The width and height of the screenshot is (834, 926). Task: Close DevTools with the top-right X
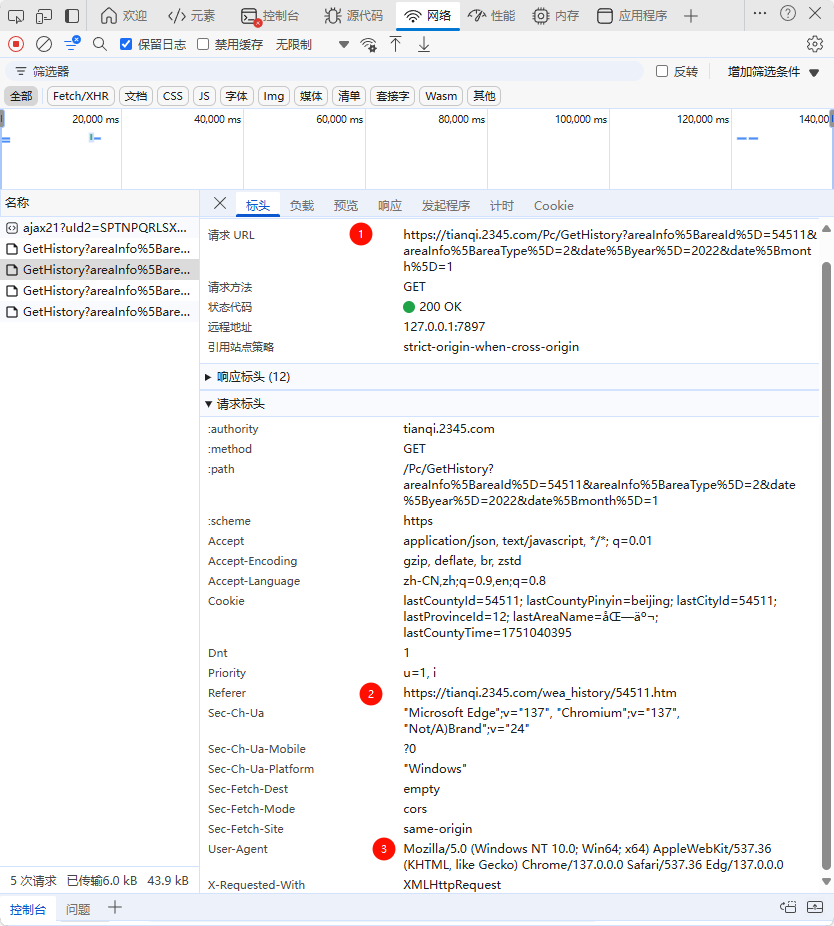pos(815,14)
